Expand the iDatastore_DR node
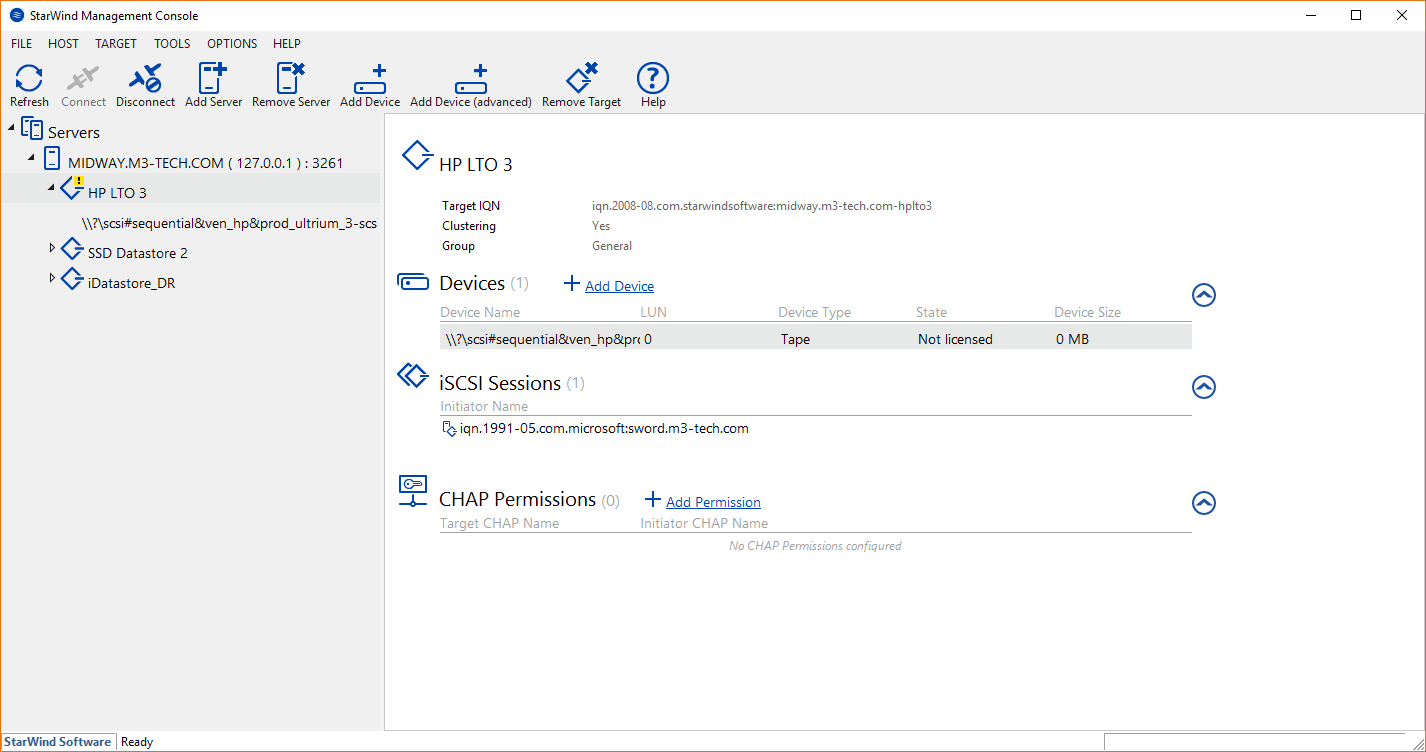 click(x=52, y=277)
